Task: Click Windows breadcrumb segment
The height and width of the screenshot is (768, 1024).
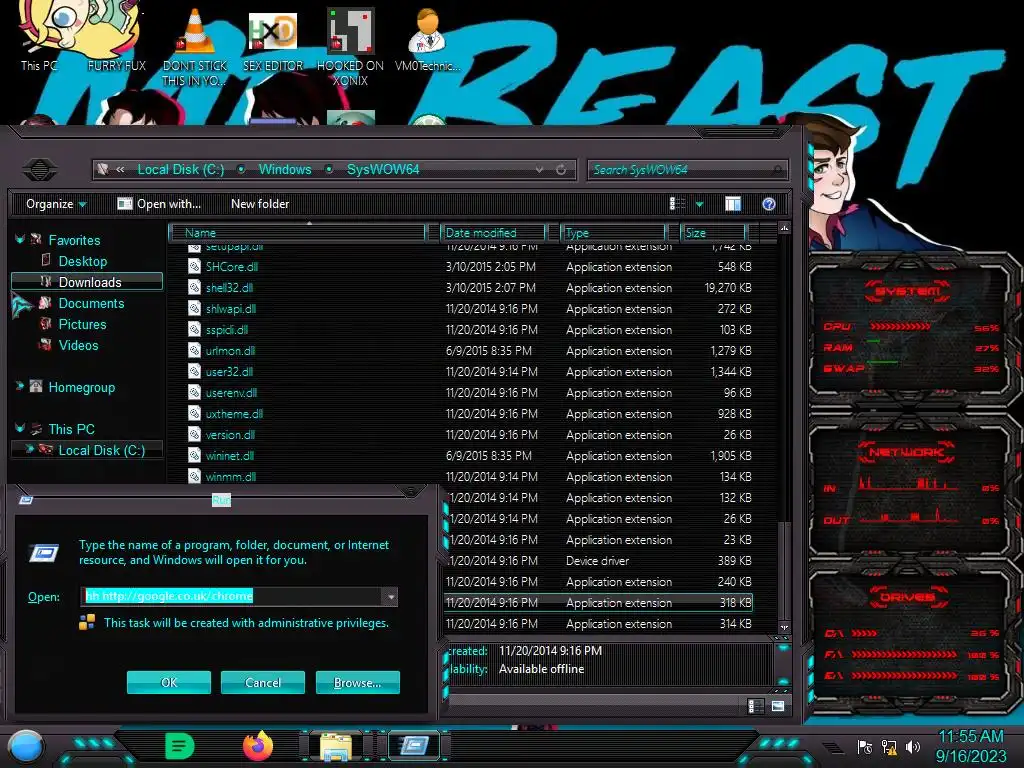Action: (285, 170)
